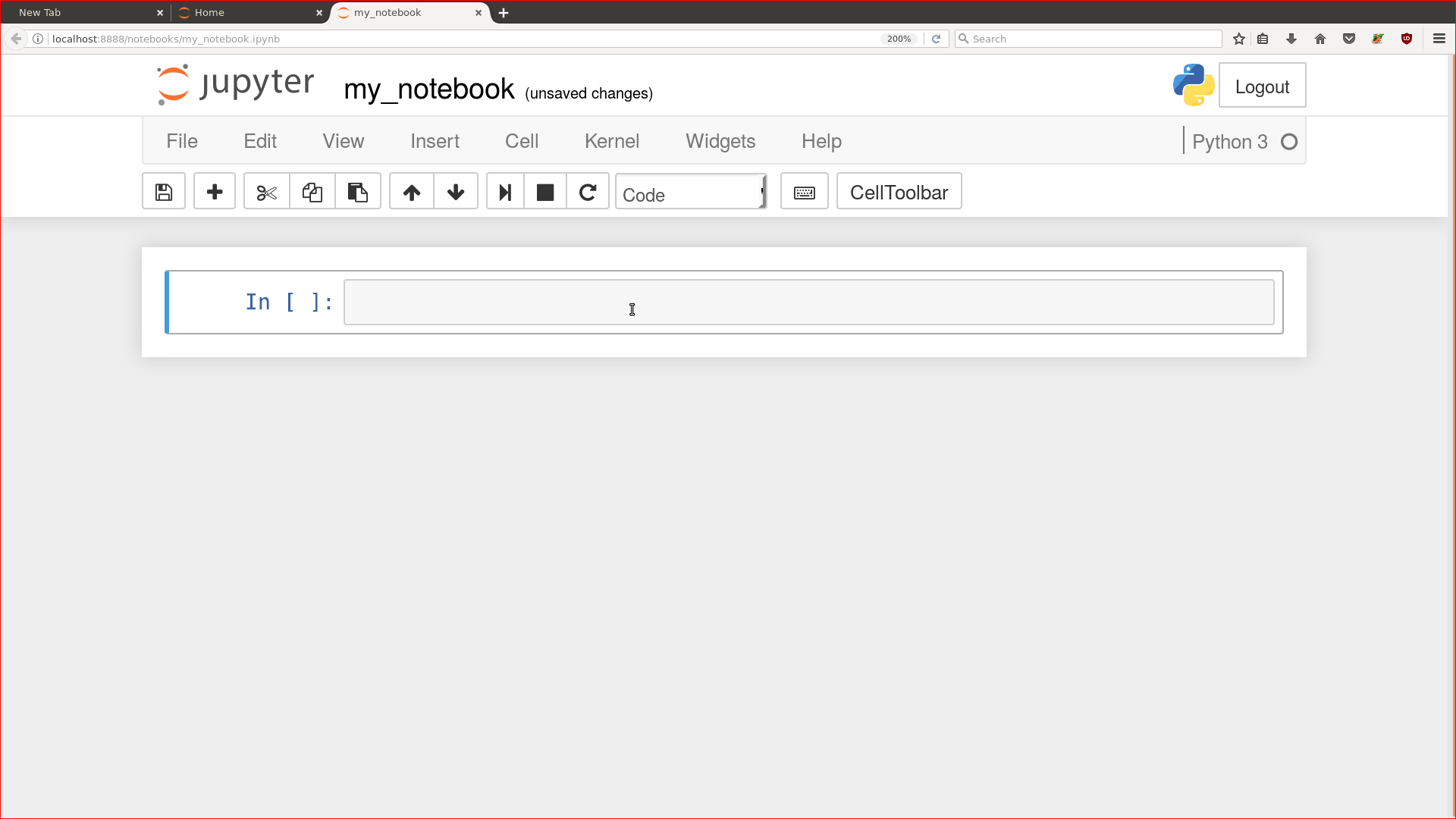1456x819 pixels.
Task: Open the Edit menu
Action: click(x=260, y=141)
